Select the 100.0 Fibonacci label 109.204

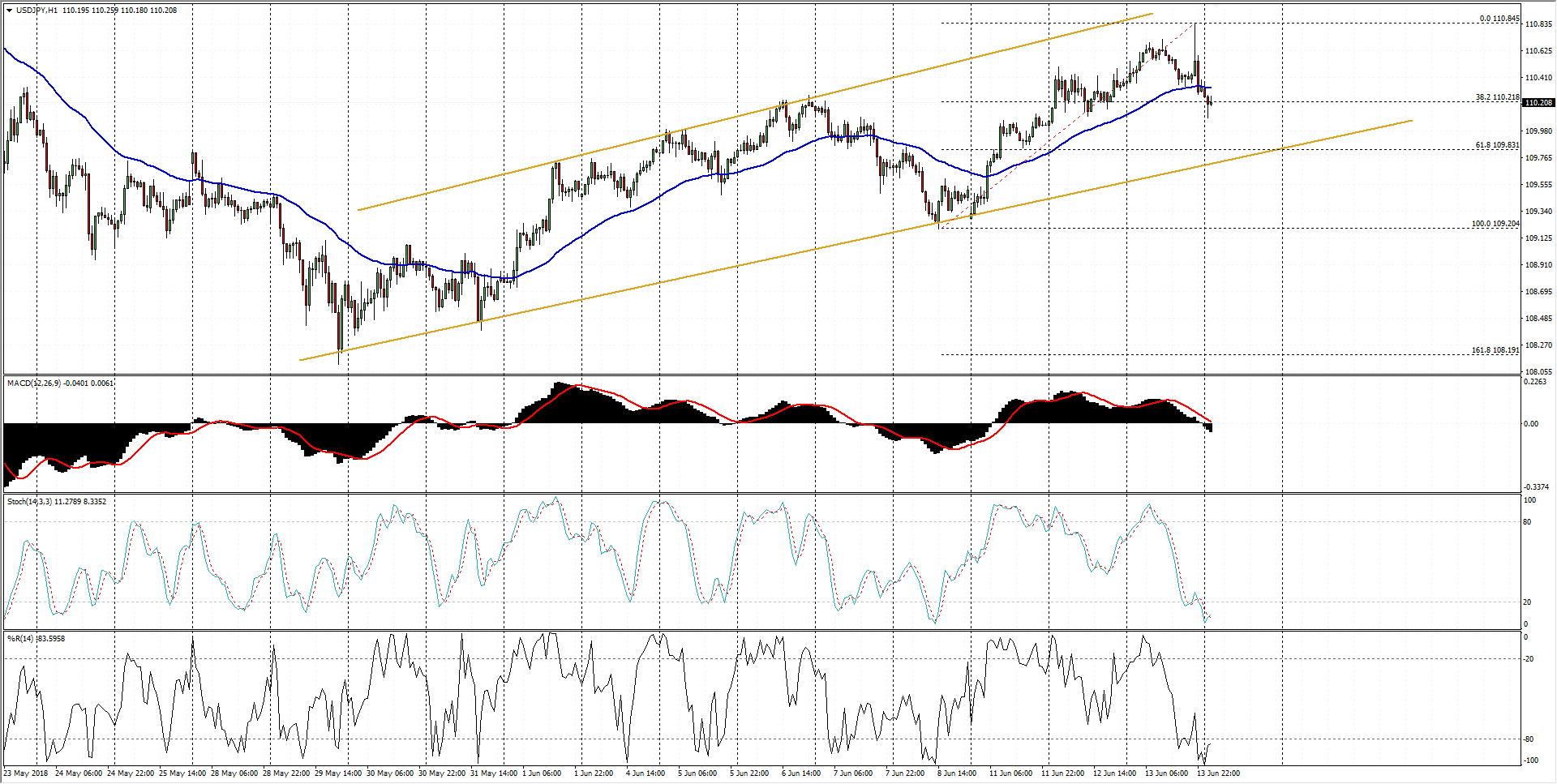tap(1495, 224)
